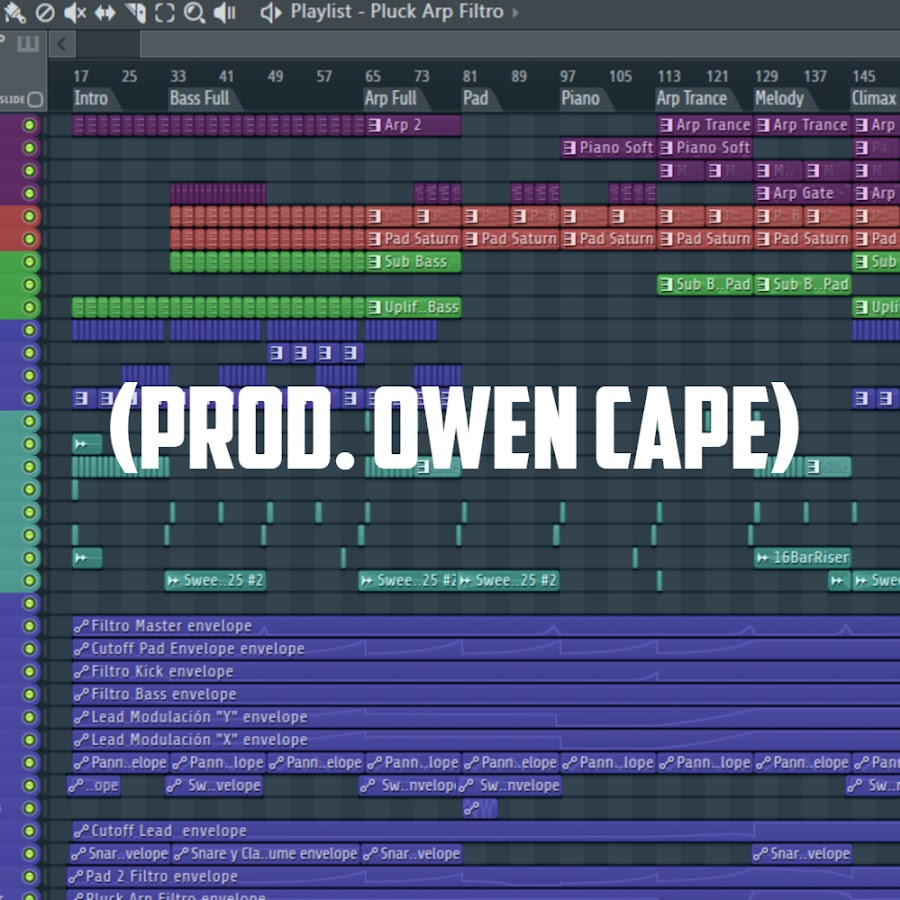Click the piano keys icon below toolbar

pyautogui.click(x=27, y=43)
